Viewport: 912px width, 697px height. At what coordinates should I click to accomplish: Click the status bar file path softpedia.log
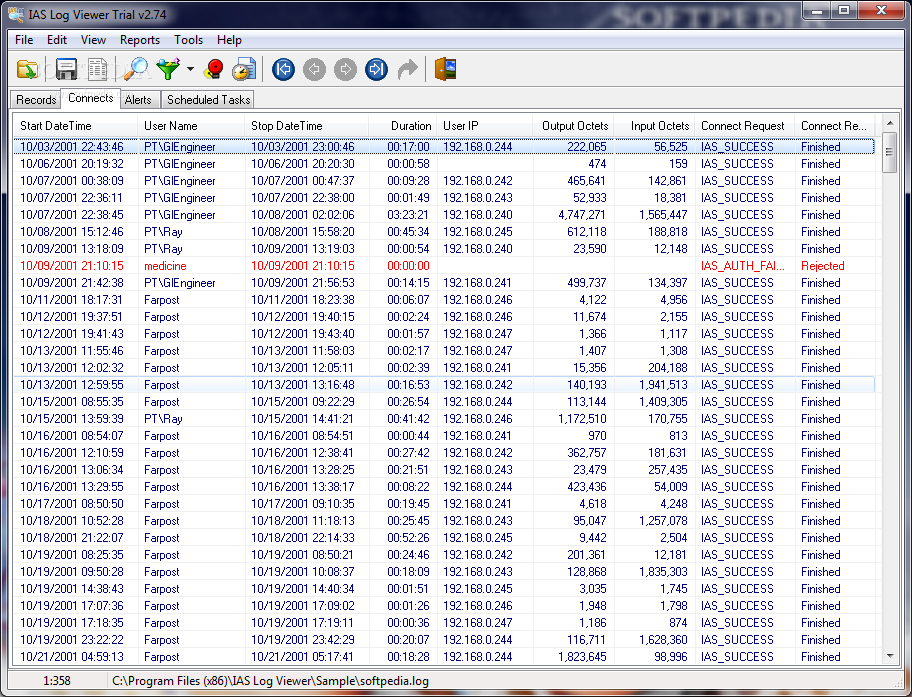tap(270, 680)
